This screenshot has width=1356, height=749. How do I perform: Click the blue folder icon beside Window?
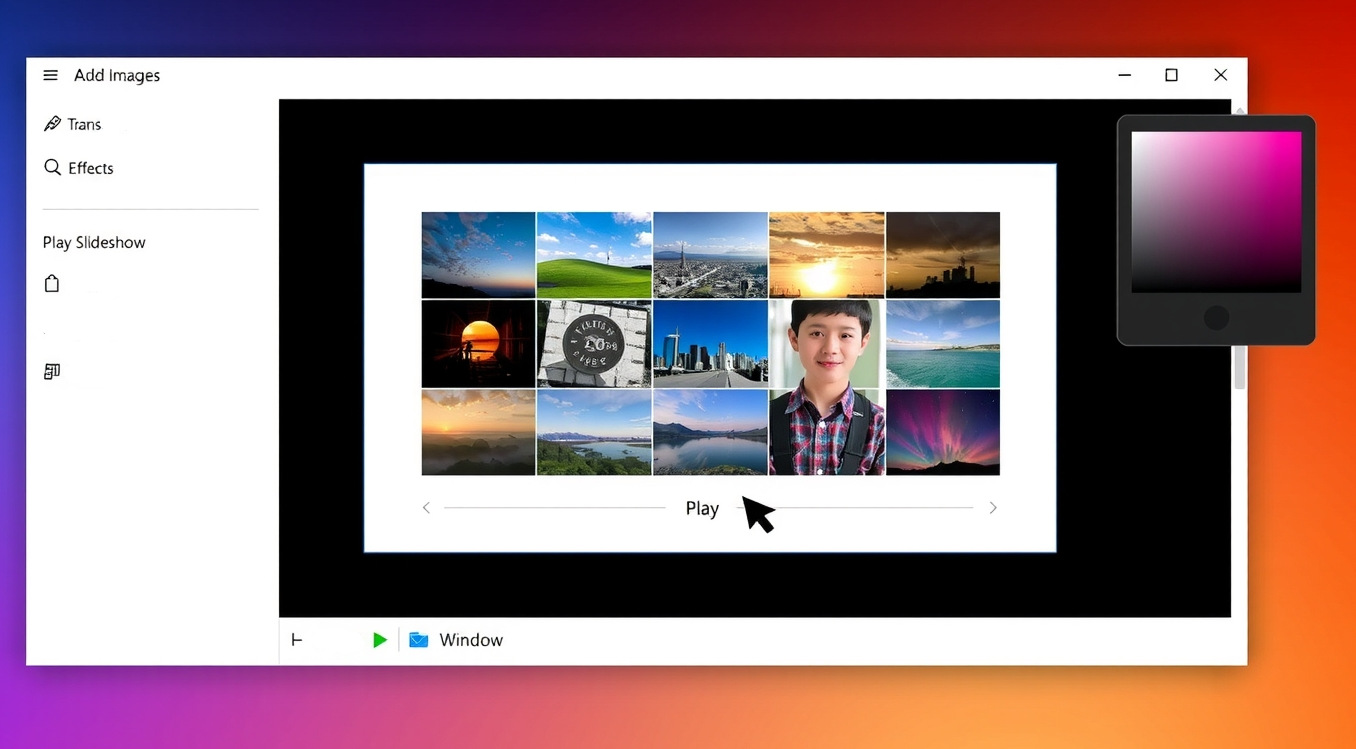click(x=418, y=640)
